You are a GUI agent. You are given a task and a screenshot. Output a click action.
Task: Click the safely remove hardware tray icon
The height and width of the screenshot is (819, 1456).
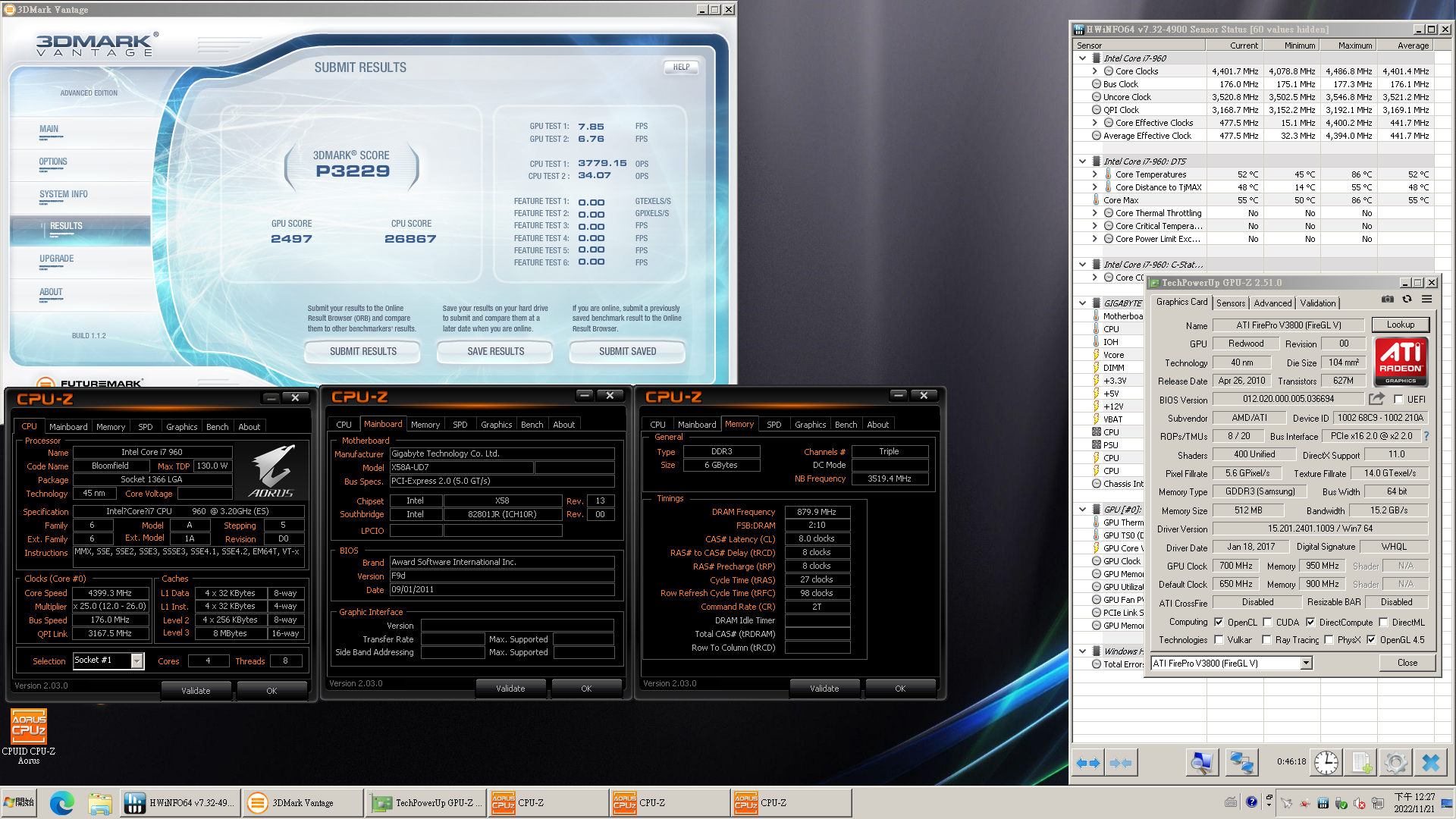[x=1341, y=804]
